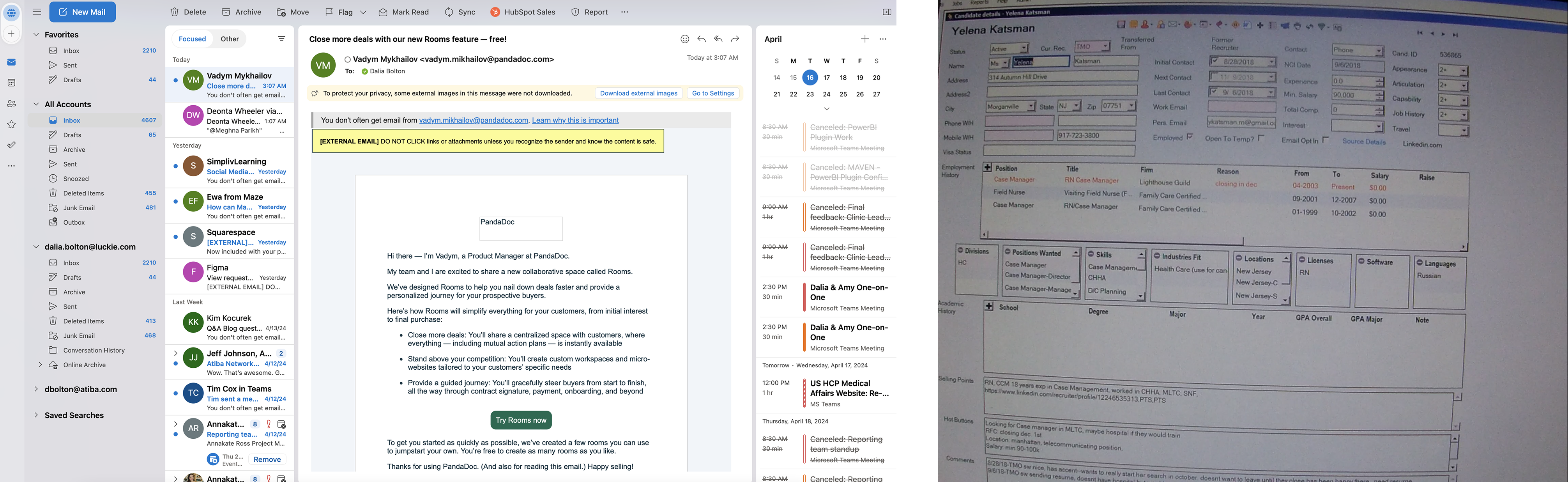Select the Focused inbox tab
This screenshot has height=482, width=1568.
click(x=193, y=39)
